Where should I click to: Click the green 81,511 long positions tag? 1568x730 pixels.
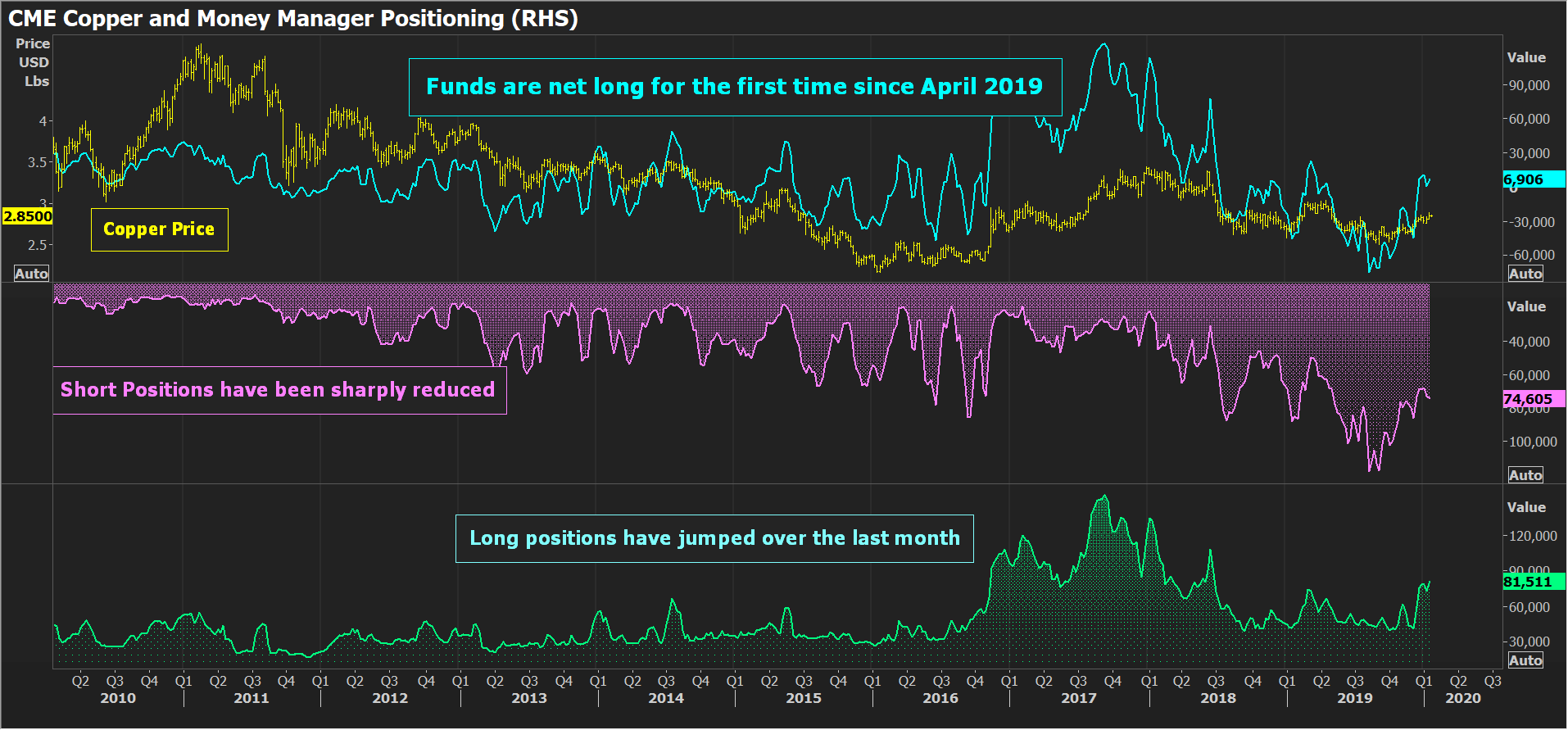(1532, 582)
